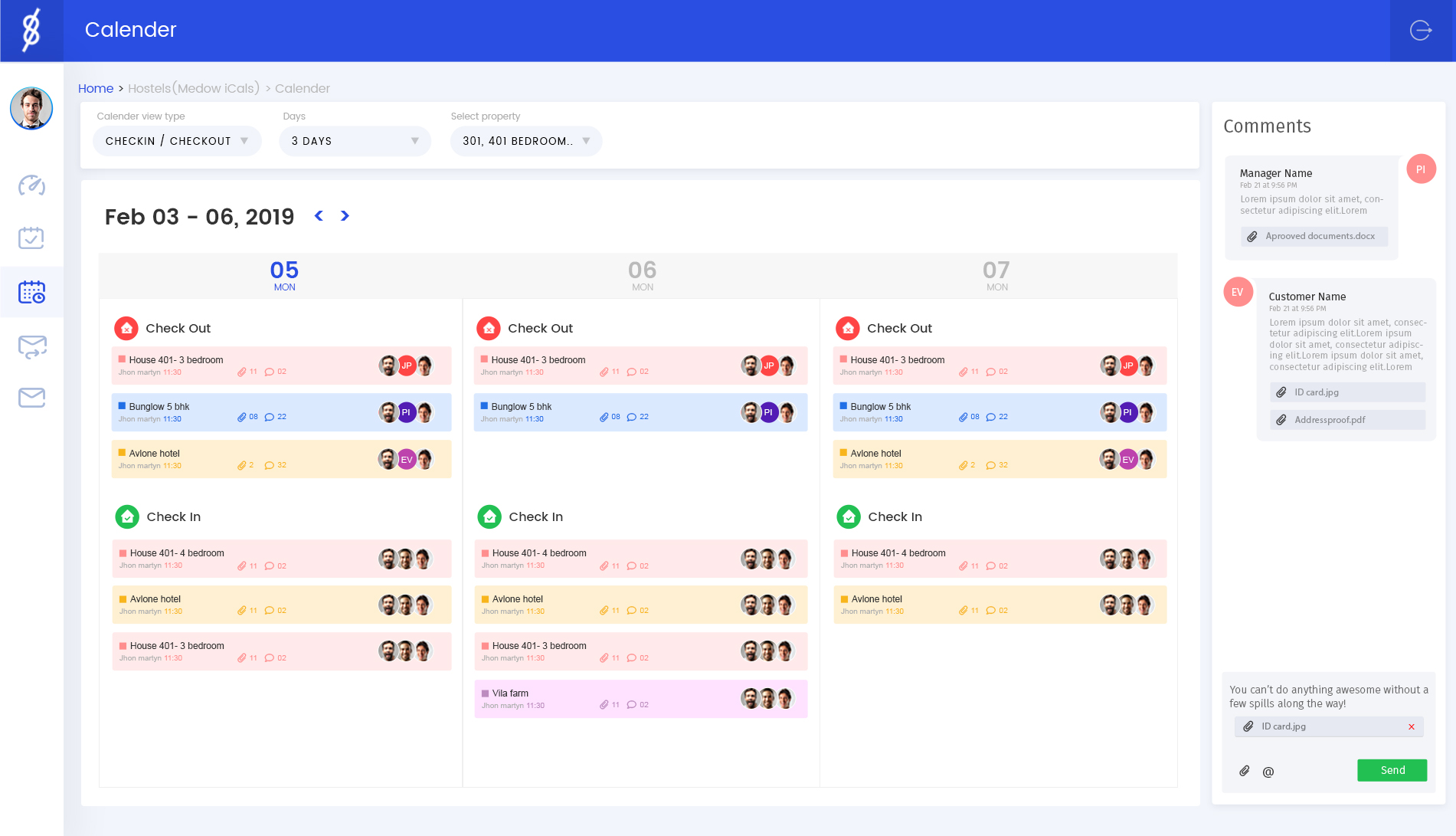Select the 05 MON day tab
Image resolution: width=1456 pixels, height=836 pixels.
pos(284,275)
